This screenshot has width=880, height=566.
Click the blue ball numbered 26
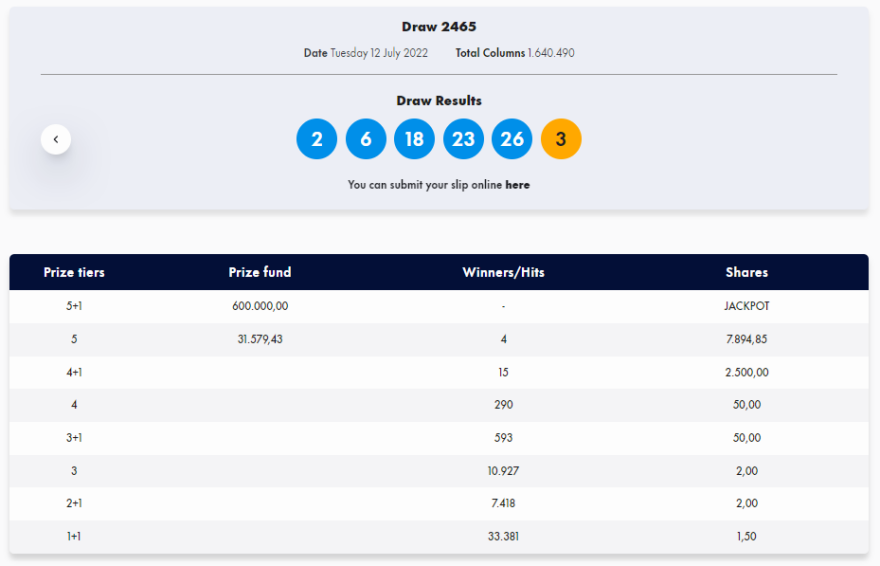[512, 139]
